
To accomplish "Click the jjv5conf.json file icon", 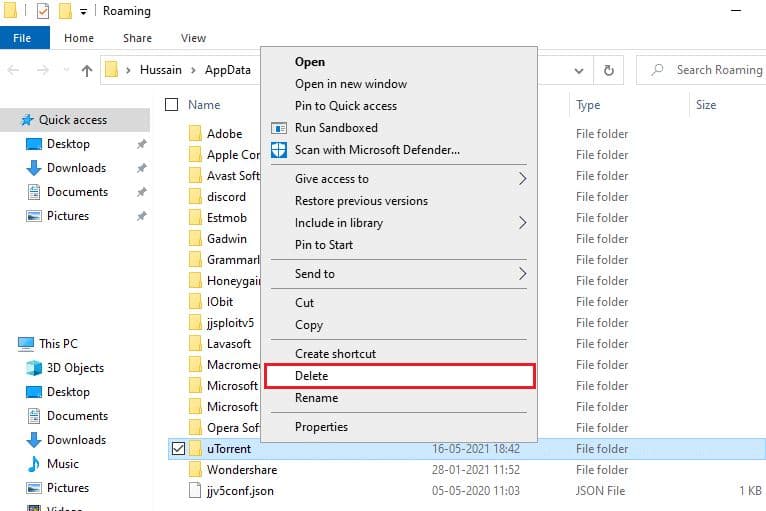I will 196,491.
